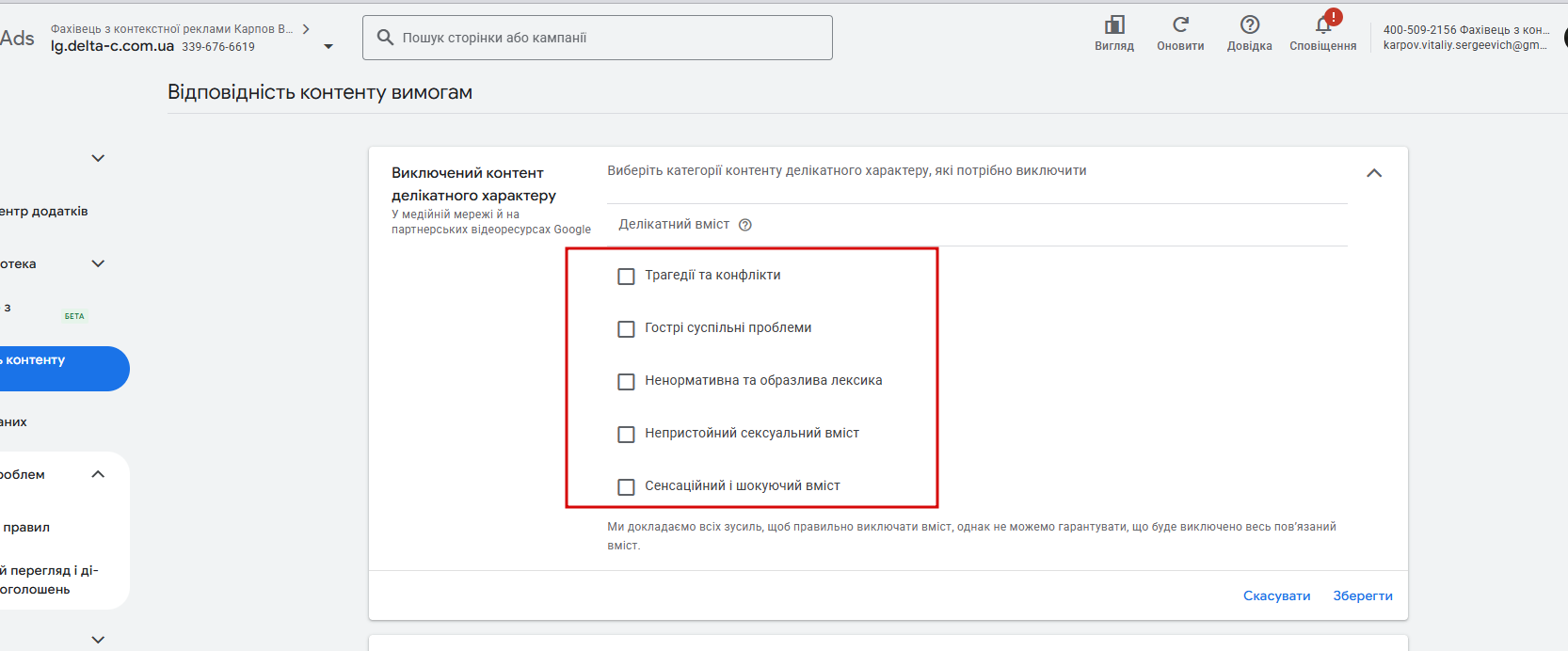Toggle Сенсаційний і шокуючий вміст
1568x651 pixels.
(x=626, y=487)
